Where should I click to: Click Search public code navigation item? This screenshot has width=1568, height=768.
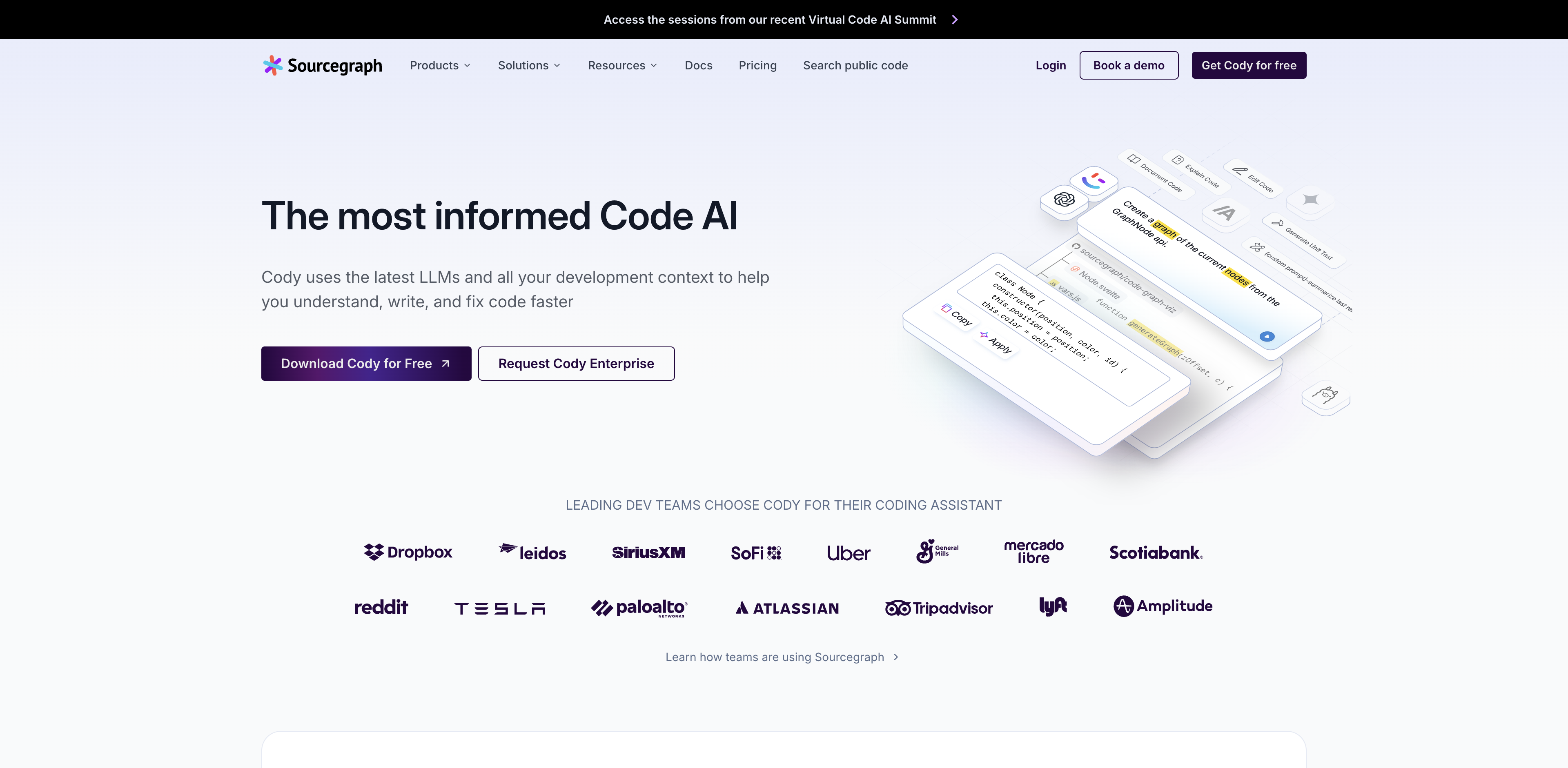[x=856, y=65]
